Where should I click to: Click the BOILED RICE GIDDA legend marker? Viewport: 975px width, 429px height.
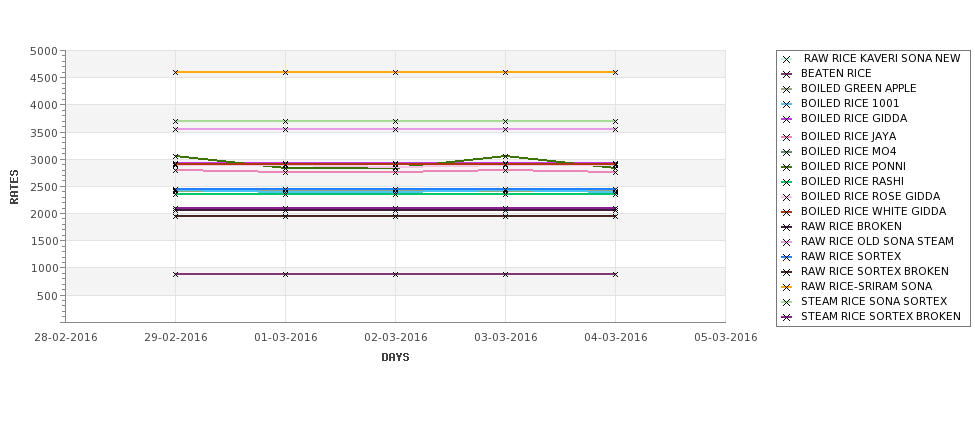point(787,119)
